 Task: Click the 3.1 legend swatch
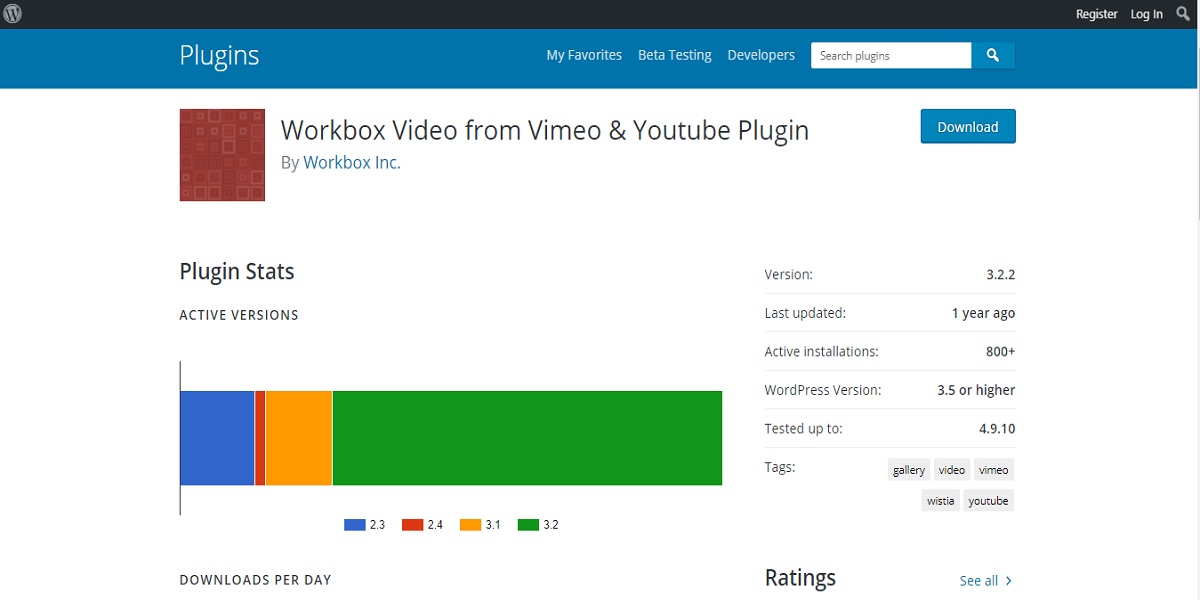point(471,525)
